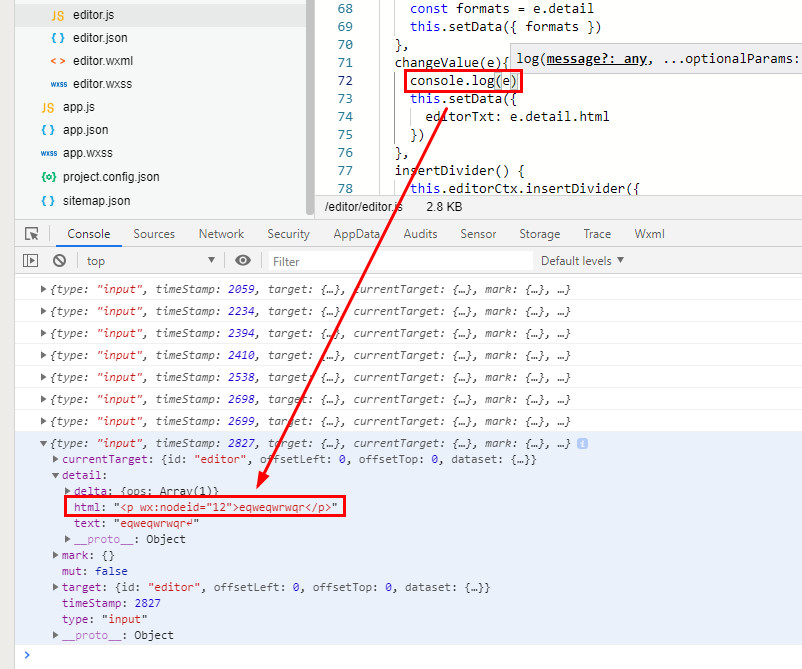Screen dimensions: 802x669
Task: Expand log entry with timeStamp 2538
Action: pos(43,377)
